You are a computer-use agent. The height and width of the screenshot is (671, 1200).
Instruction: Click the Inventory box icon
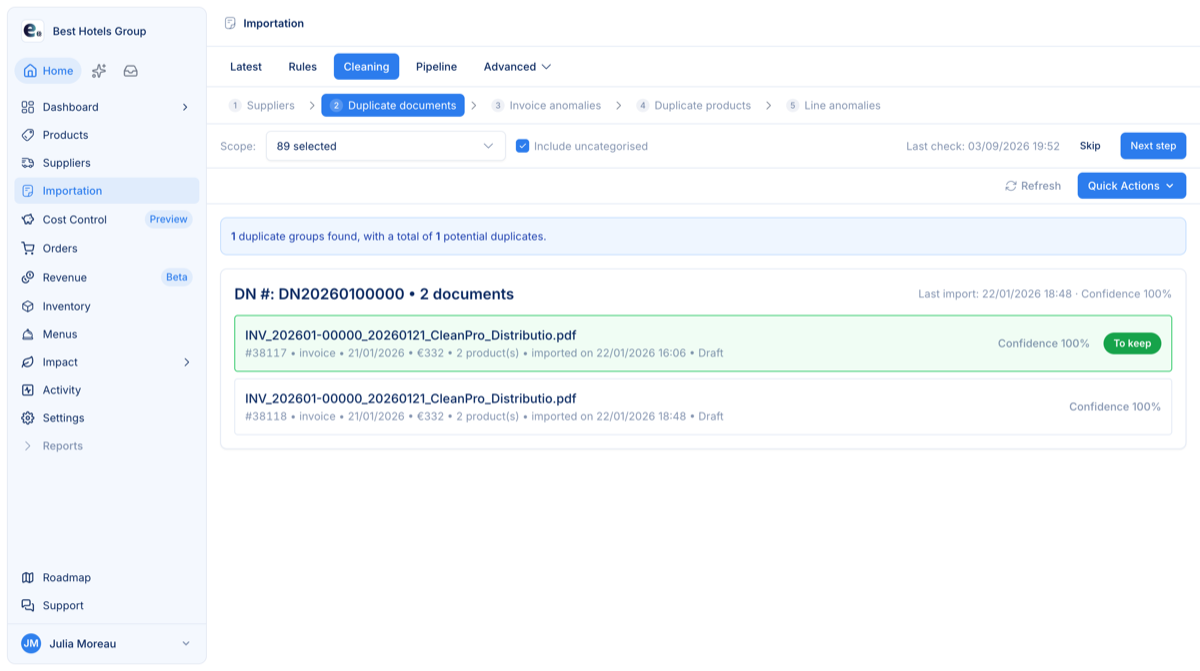(x=28, y=306)
